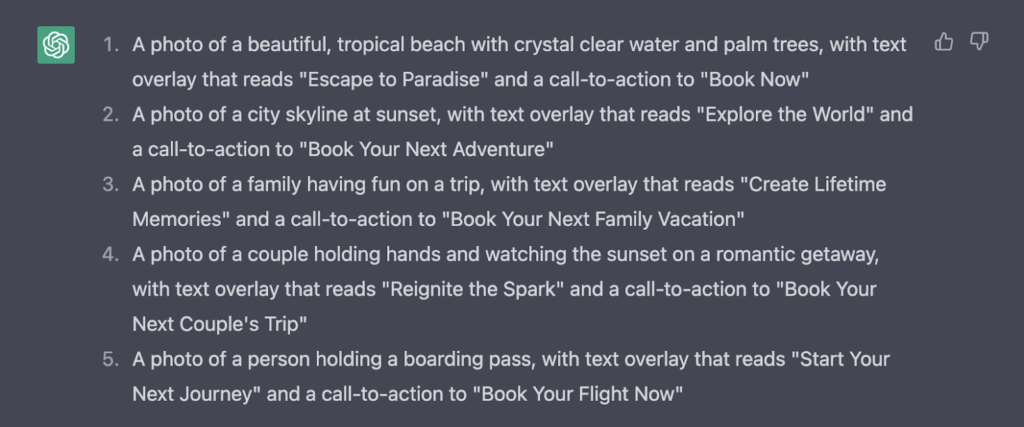Click list number 2 marker
The image size is (1024, 427).
pos(110,115)
